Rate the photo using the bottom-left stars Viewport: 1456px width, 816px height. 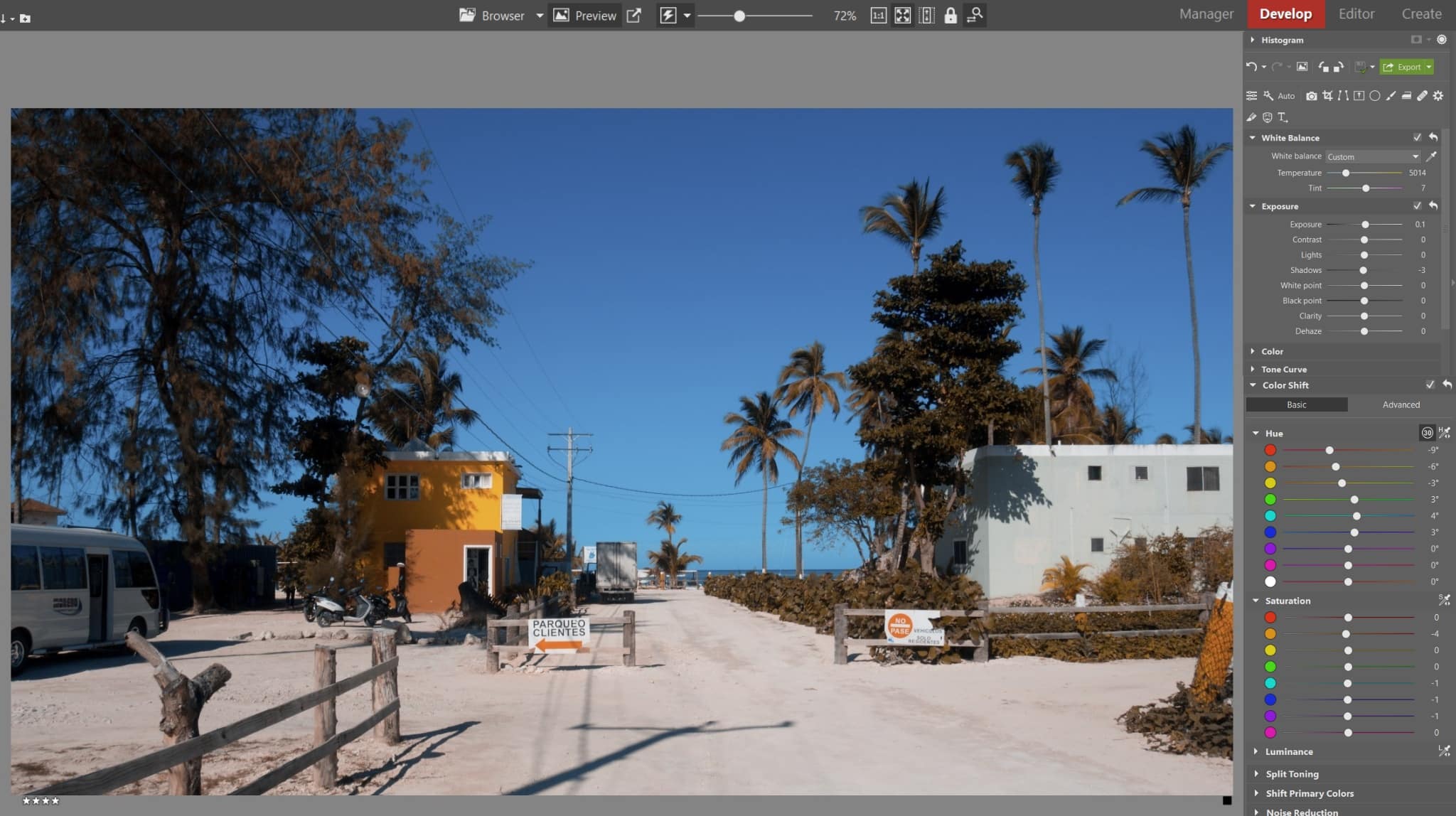[41, 800]
